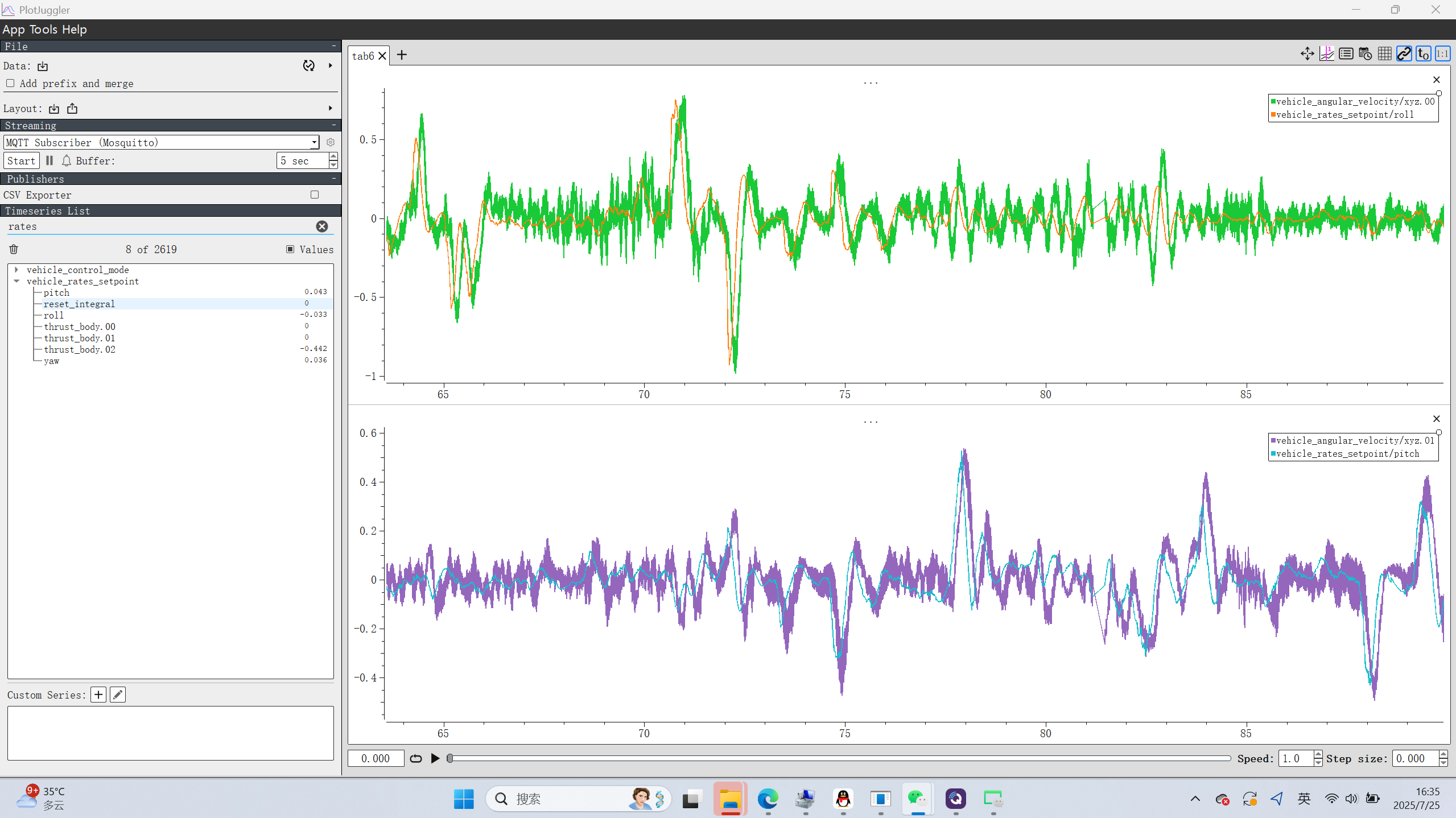Collapse the File section
This screenshot has width=1456, height=818.
point(334,46)
